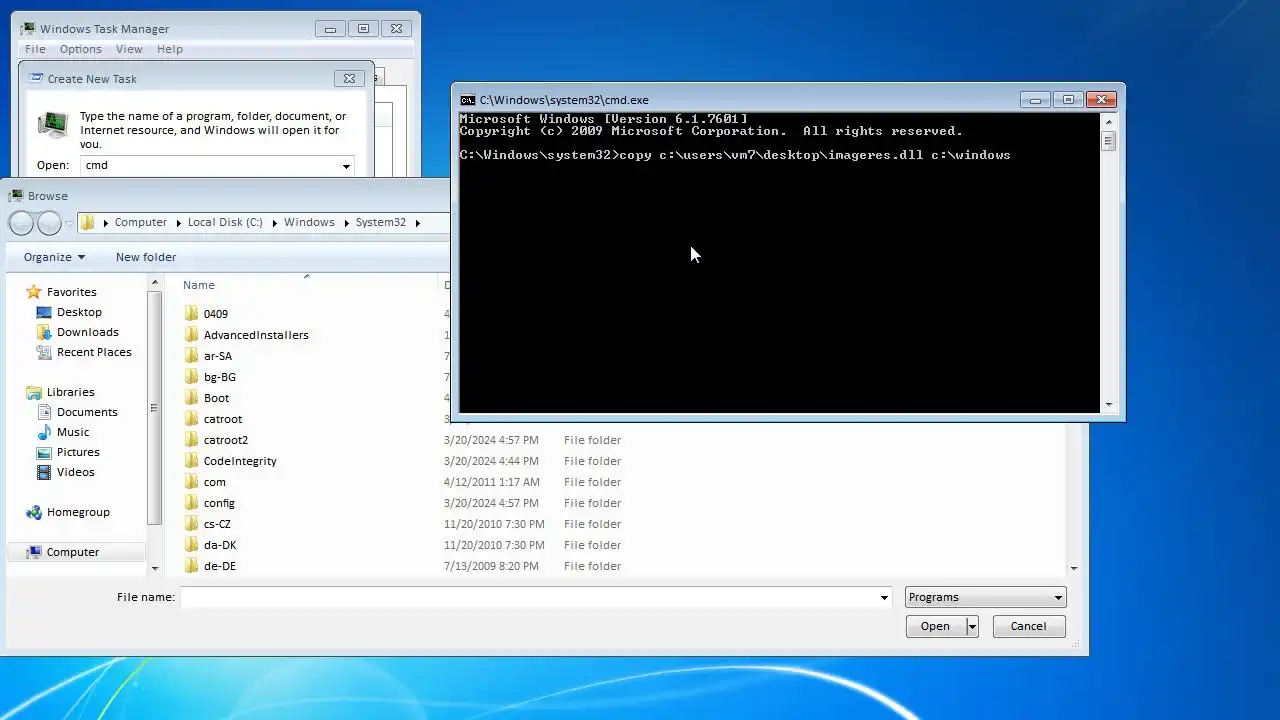Click the Favorites tree heading
Screen dimensions: 1280x720
[x=72, y=292]
